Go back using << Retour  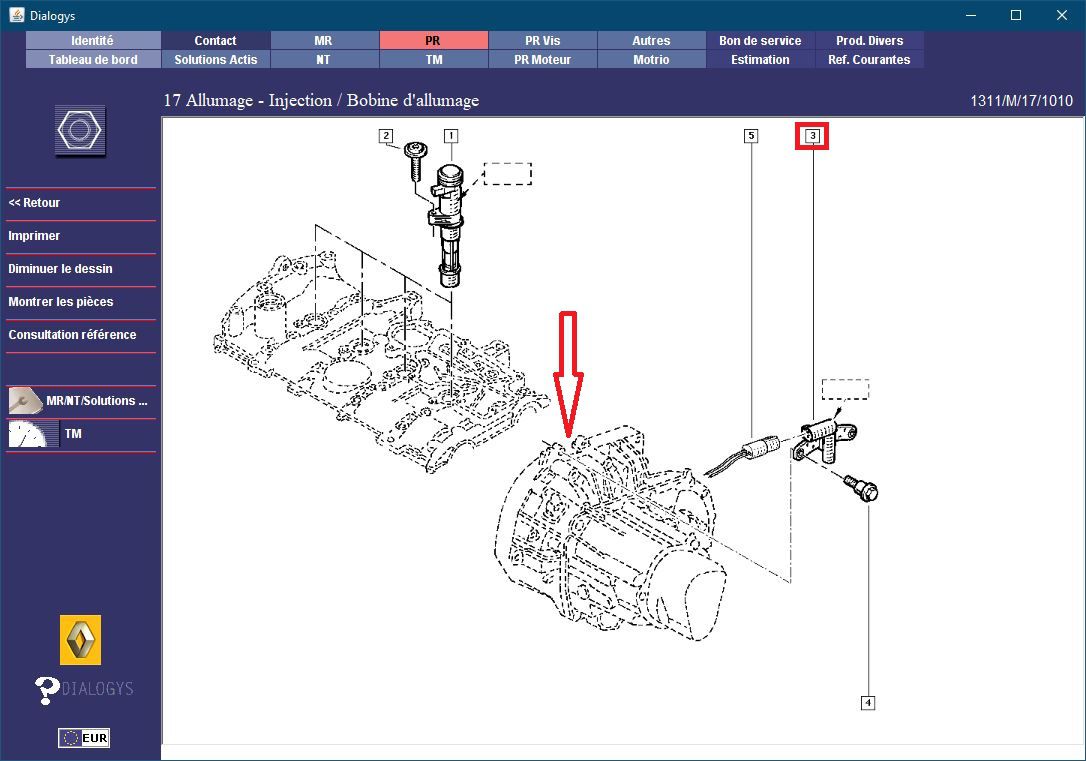point(35,203)
